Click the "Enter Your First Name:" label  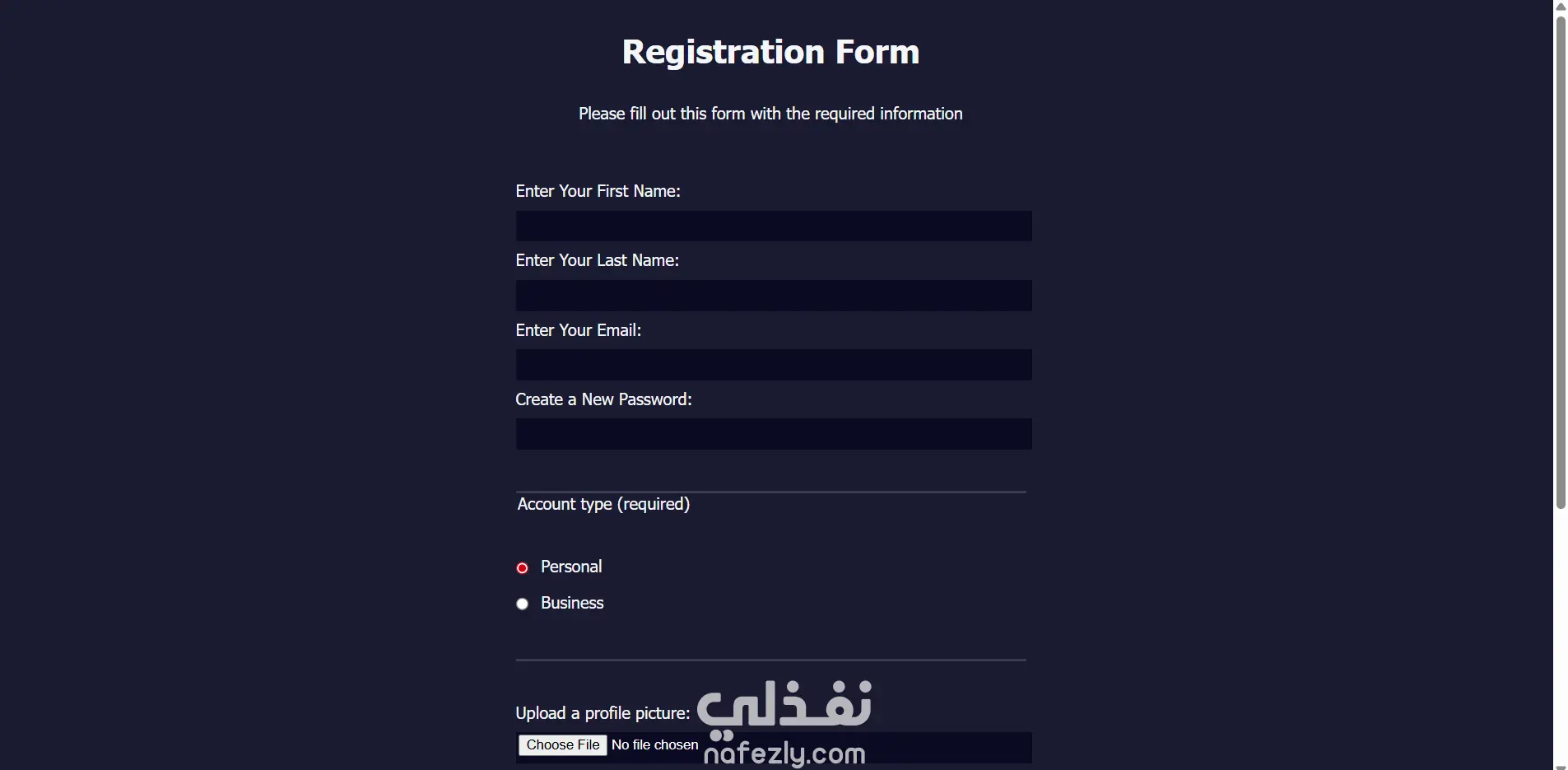point(598,191)
